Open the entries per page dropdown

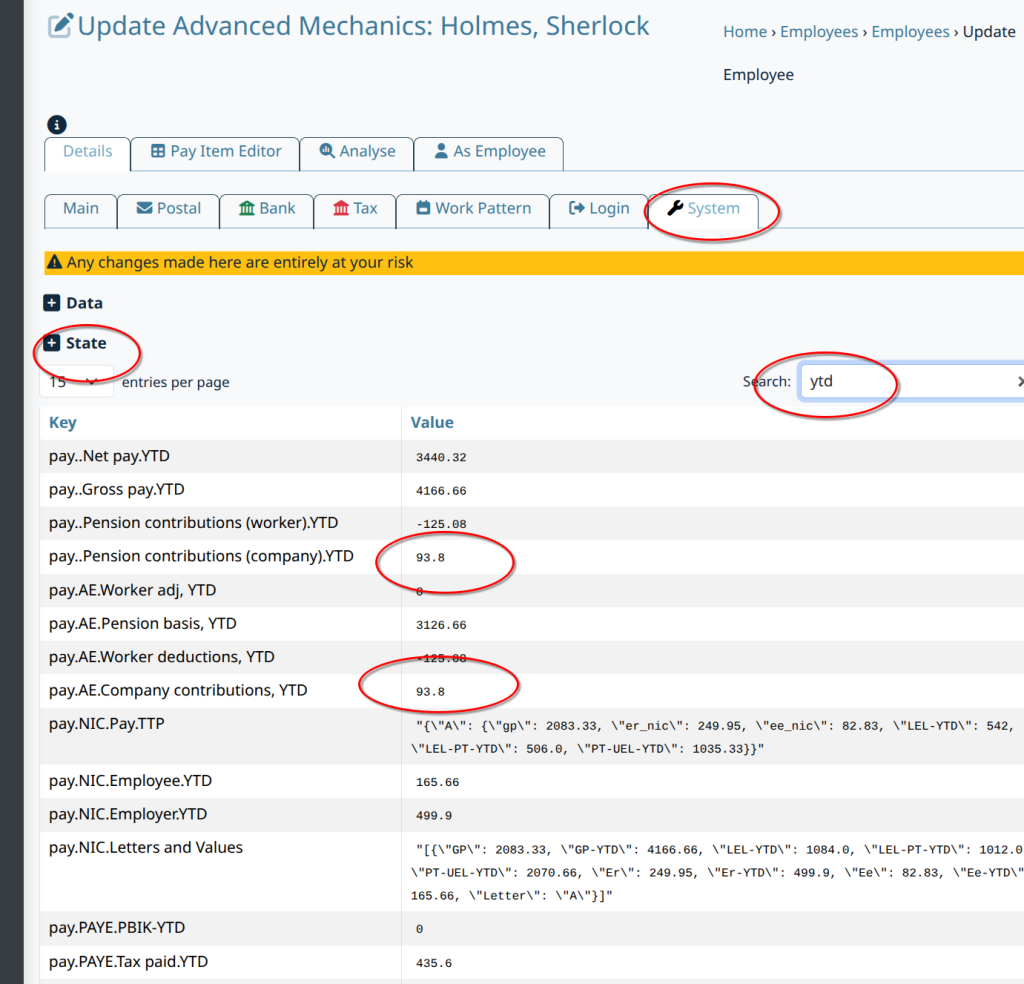click(76, 382)
